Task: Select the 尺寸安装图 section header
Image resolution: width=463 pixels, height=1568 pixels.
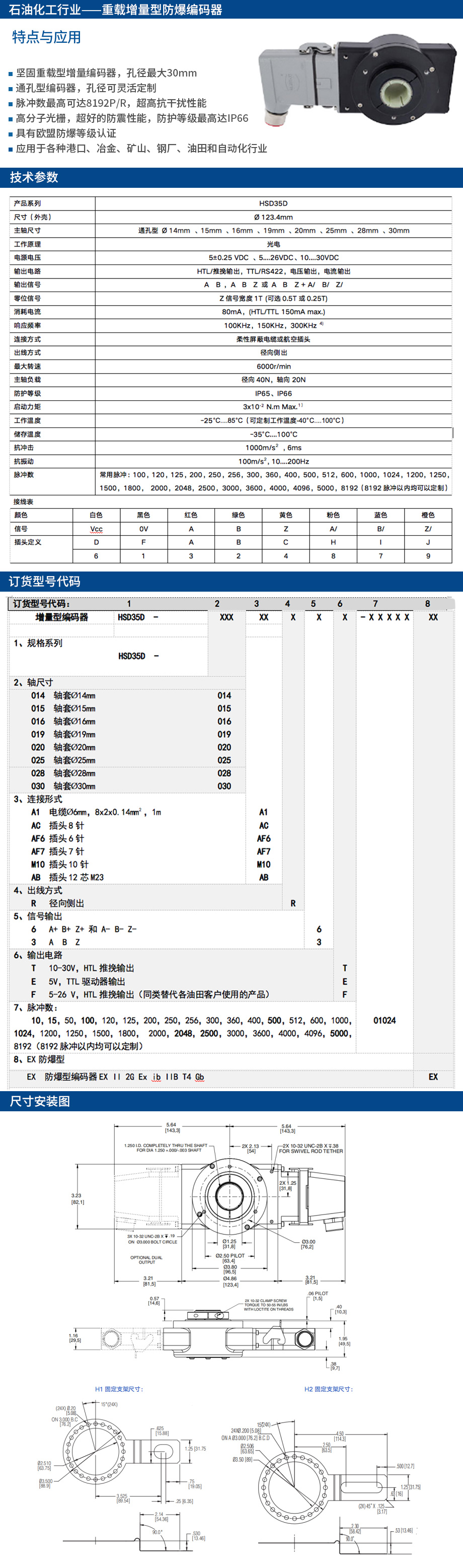Action: 40,1101
